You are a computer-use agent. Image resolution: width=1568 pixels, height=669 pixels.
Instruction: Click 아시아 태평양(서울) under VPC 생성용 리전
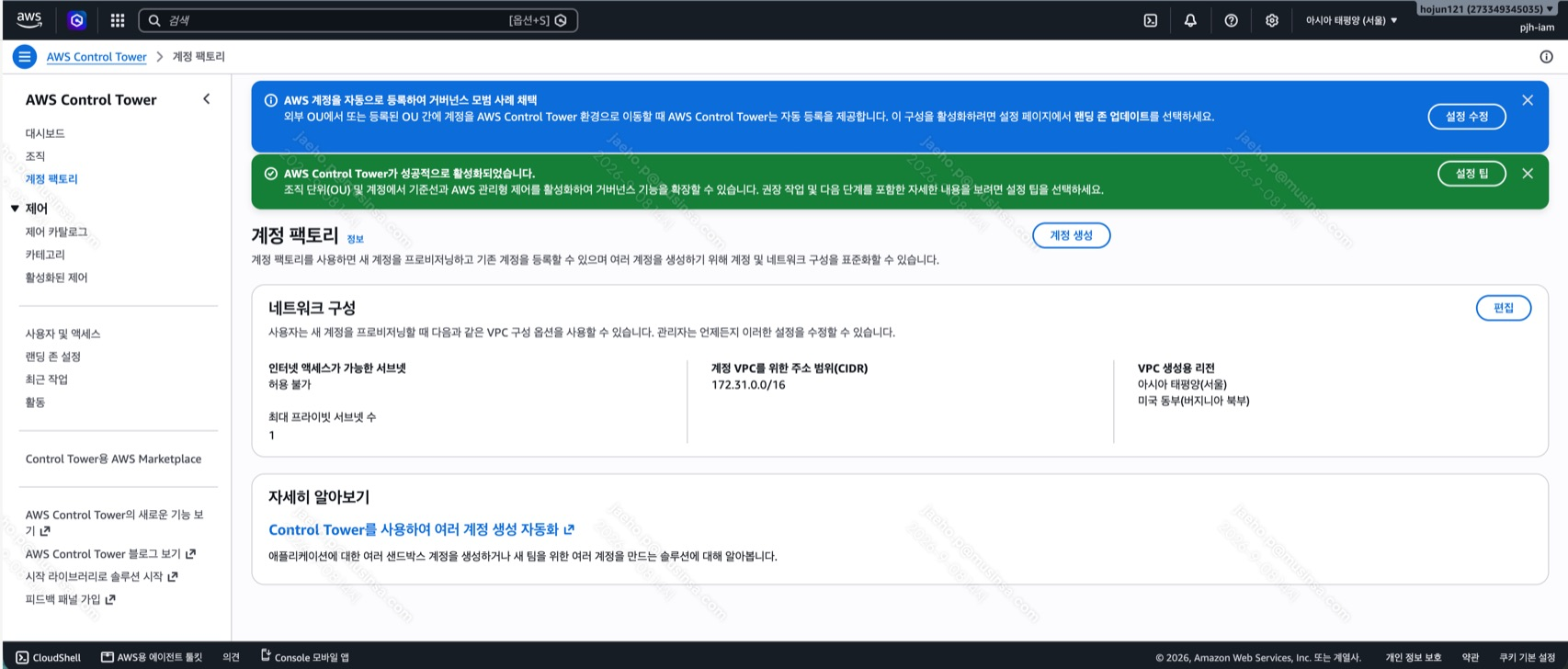pos(1182,385)
